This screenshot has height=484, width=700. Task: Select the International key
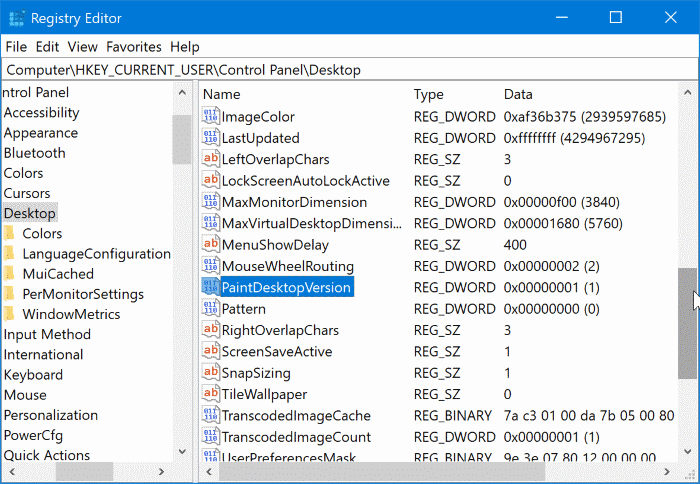click(43, 355)
